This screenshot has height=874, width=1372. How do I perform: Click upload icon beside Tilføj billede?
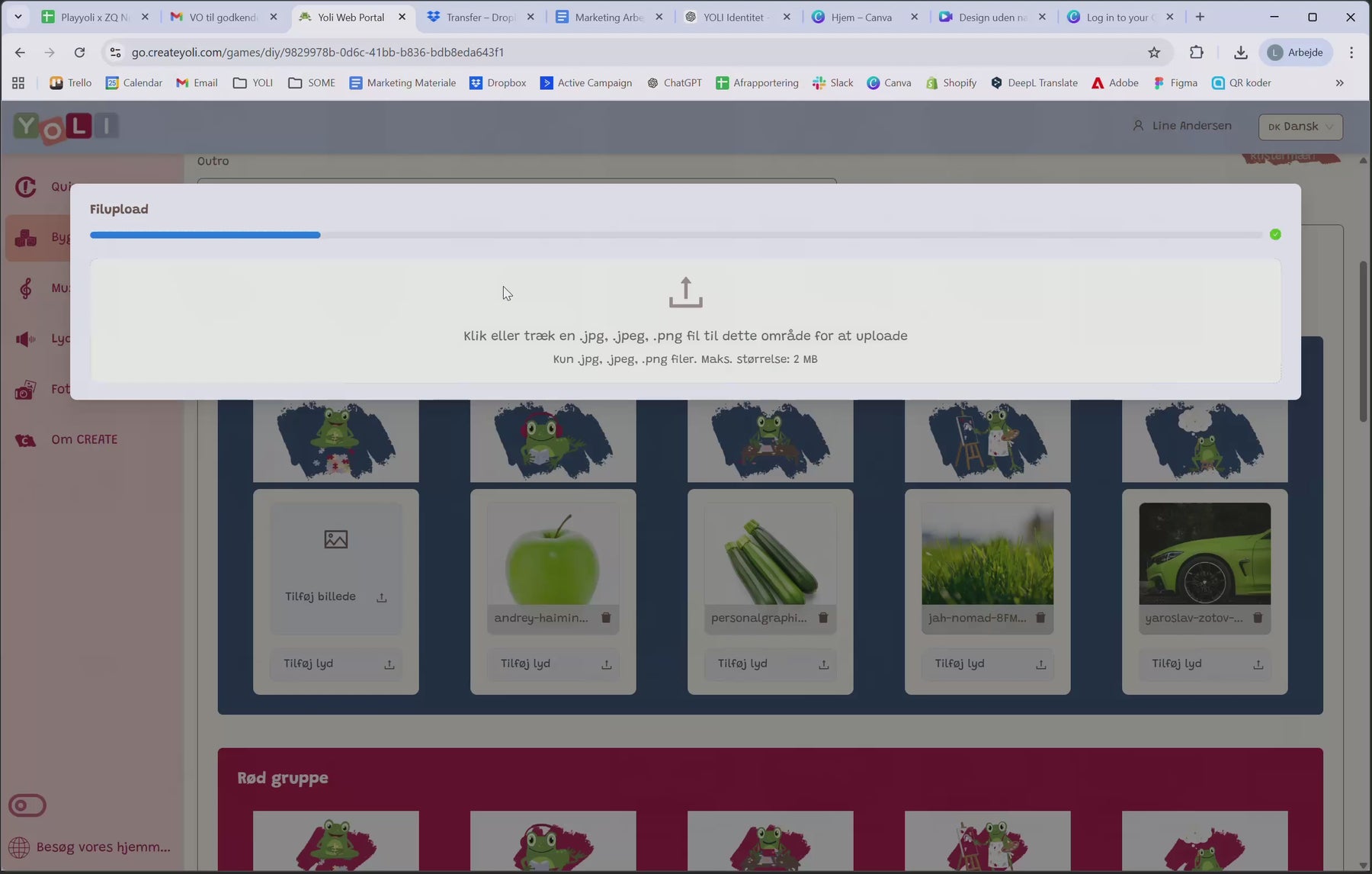tap(382, 597)
